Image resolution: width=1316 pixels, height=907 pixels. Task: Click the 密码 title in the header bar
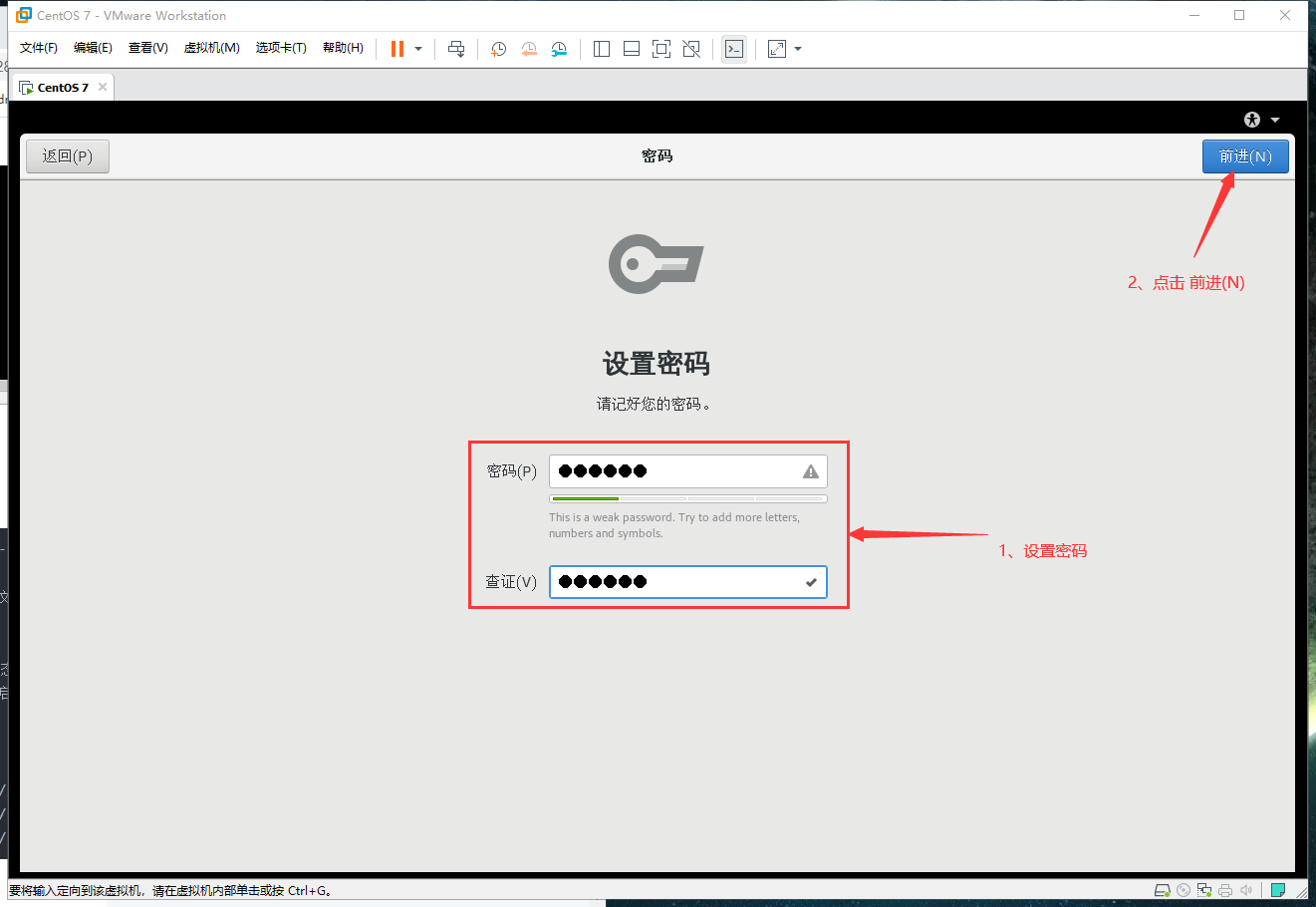pos(658,156)
